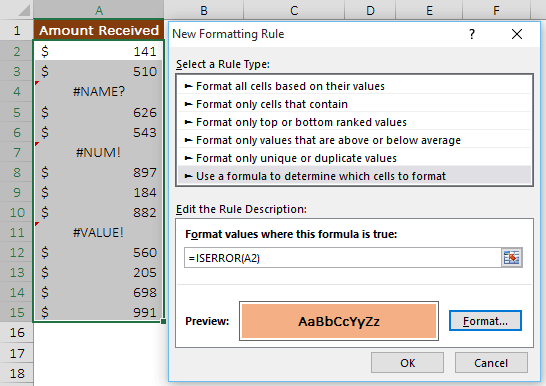
Task: Click cell with value 141
Action: (x=99, y=52)
